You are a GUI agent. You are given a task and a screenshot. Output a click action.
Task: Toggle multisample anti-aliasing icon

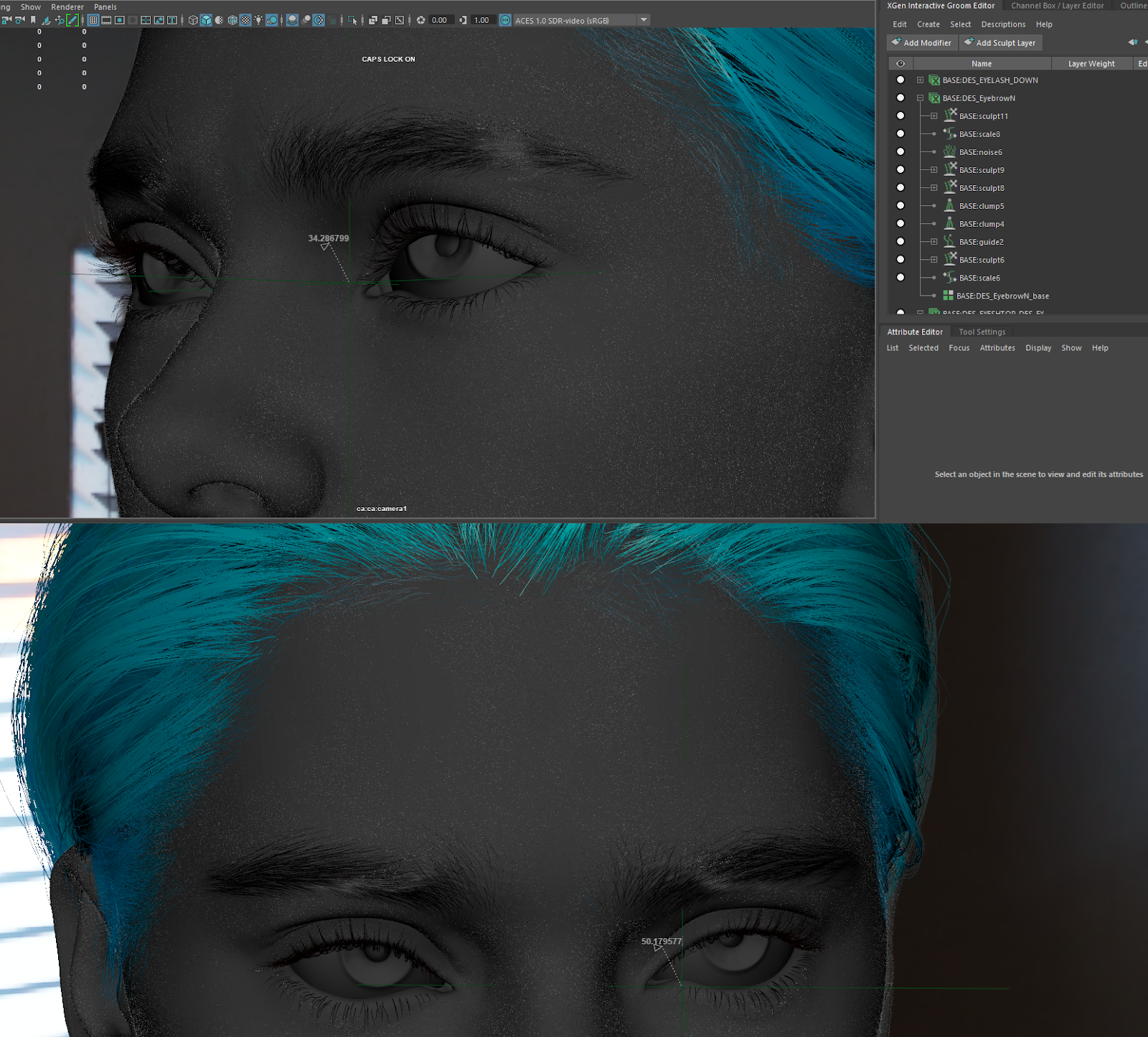tap(319, 20)
